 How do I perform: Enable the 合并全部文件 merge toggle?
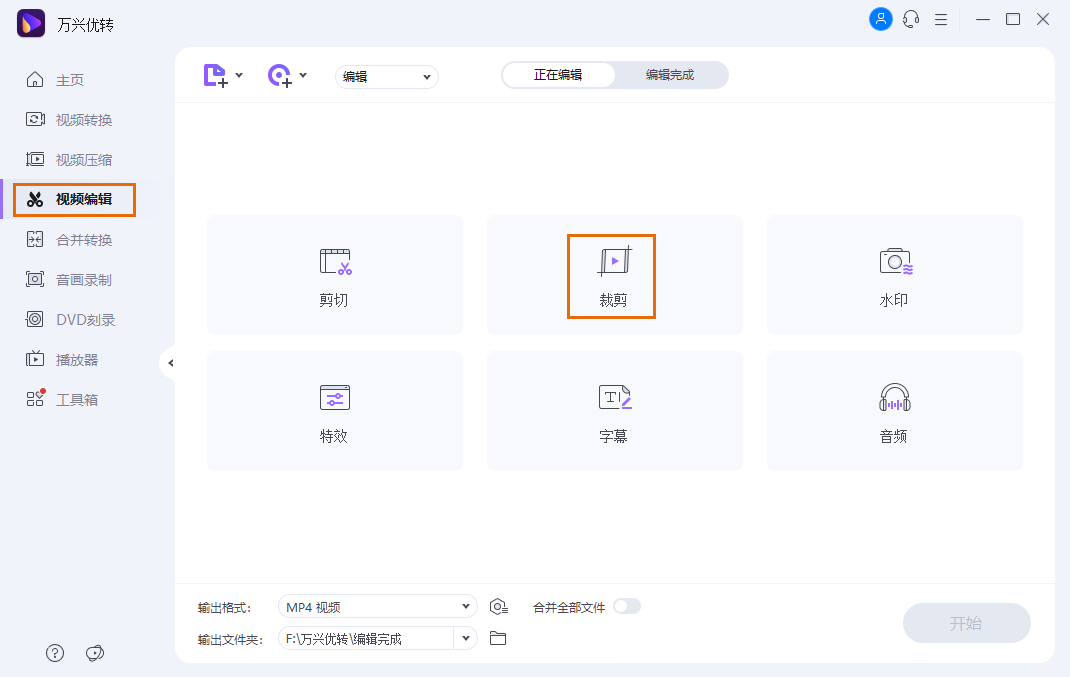tap(628, 606)
